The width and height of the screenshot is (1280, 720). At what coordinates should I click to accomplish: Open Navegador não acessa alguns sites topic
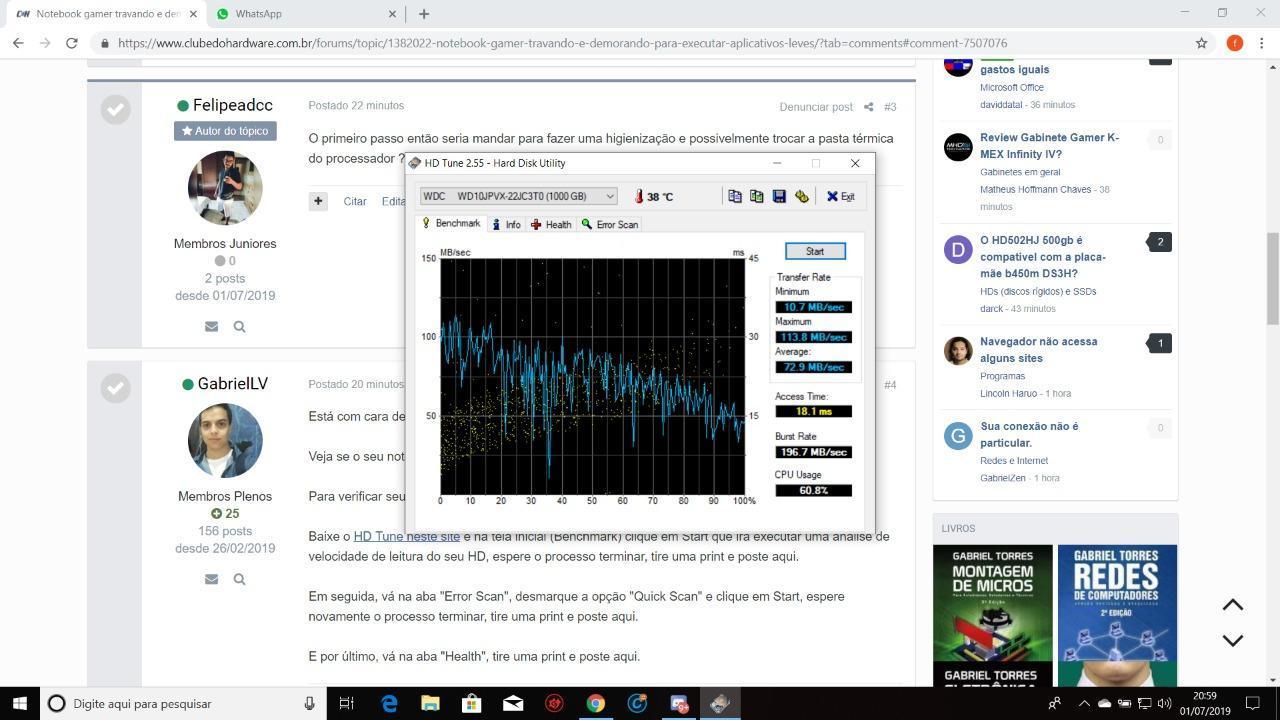(x=1038, y=350)
